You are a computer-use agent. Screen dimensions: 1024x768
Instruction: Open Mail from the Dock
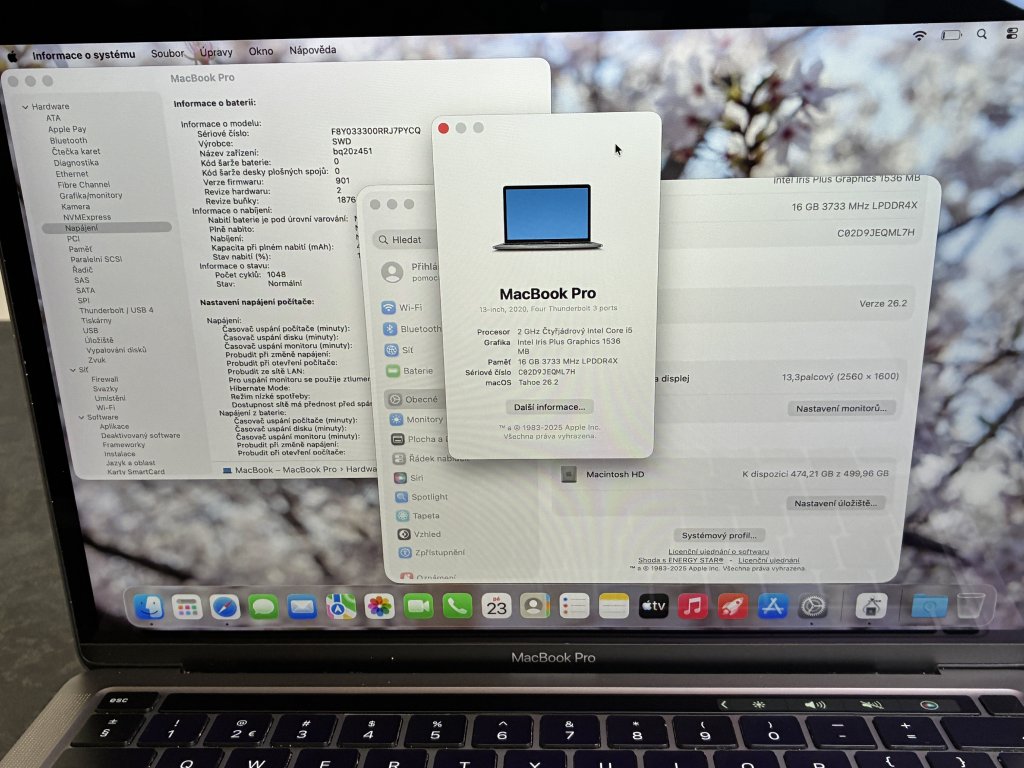pos(302,607)
